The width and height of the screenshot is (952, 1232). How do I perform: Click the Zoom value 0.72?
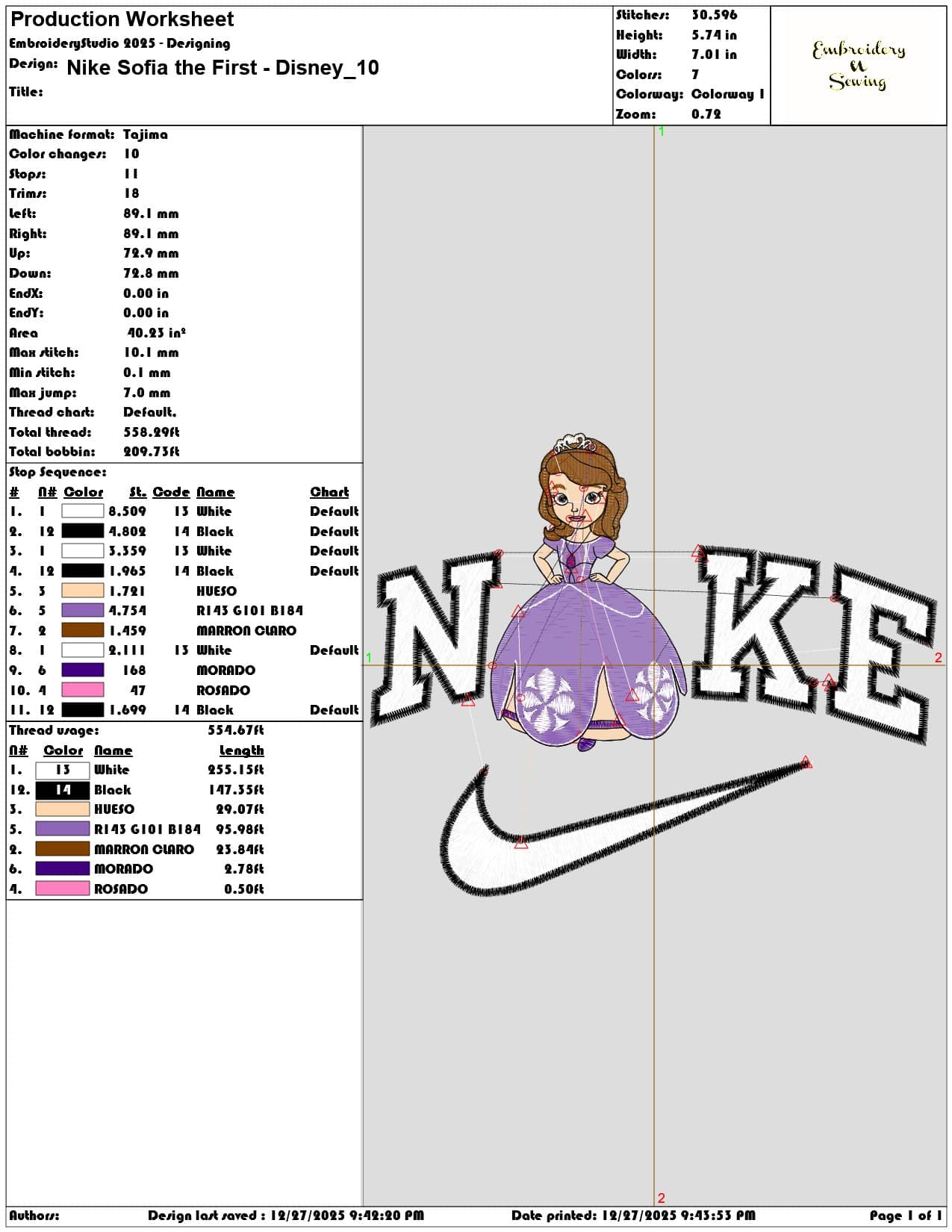pyautogui.click(x=706, y=114)
